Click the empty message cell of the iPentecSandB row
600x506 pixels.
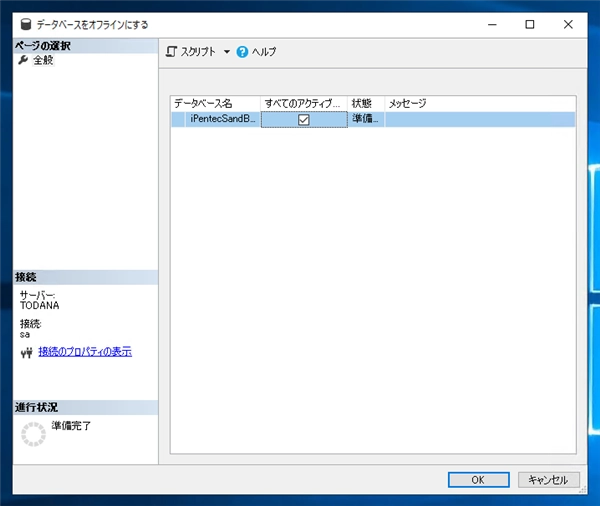click(x=480, y=119)
